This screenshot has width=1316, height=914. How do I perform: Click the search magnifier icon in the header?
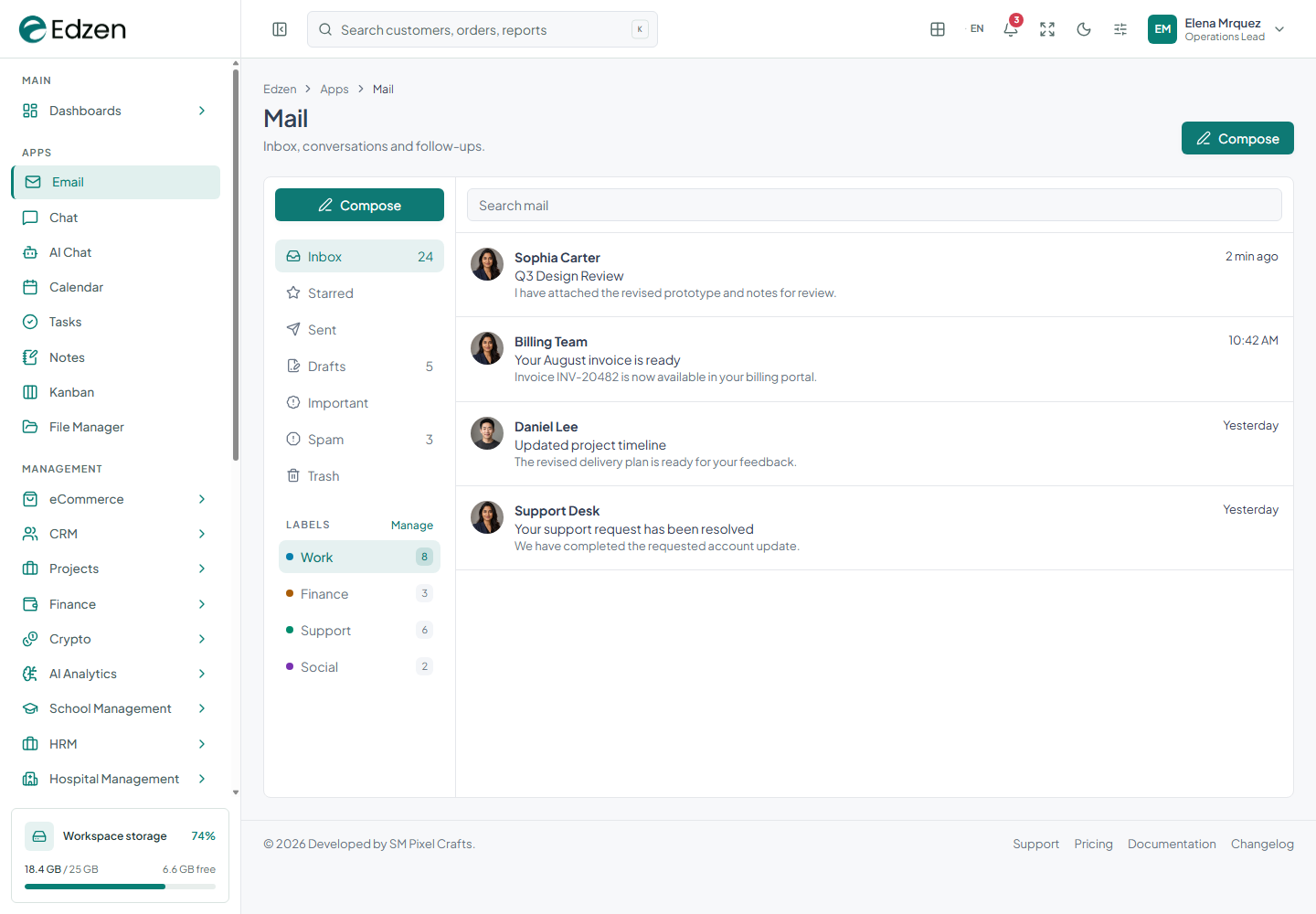click(325, 29)
